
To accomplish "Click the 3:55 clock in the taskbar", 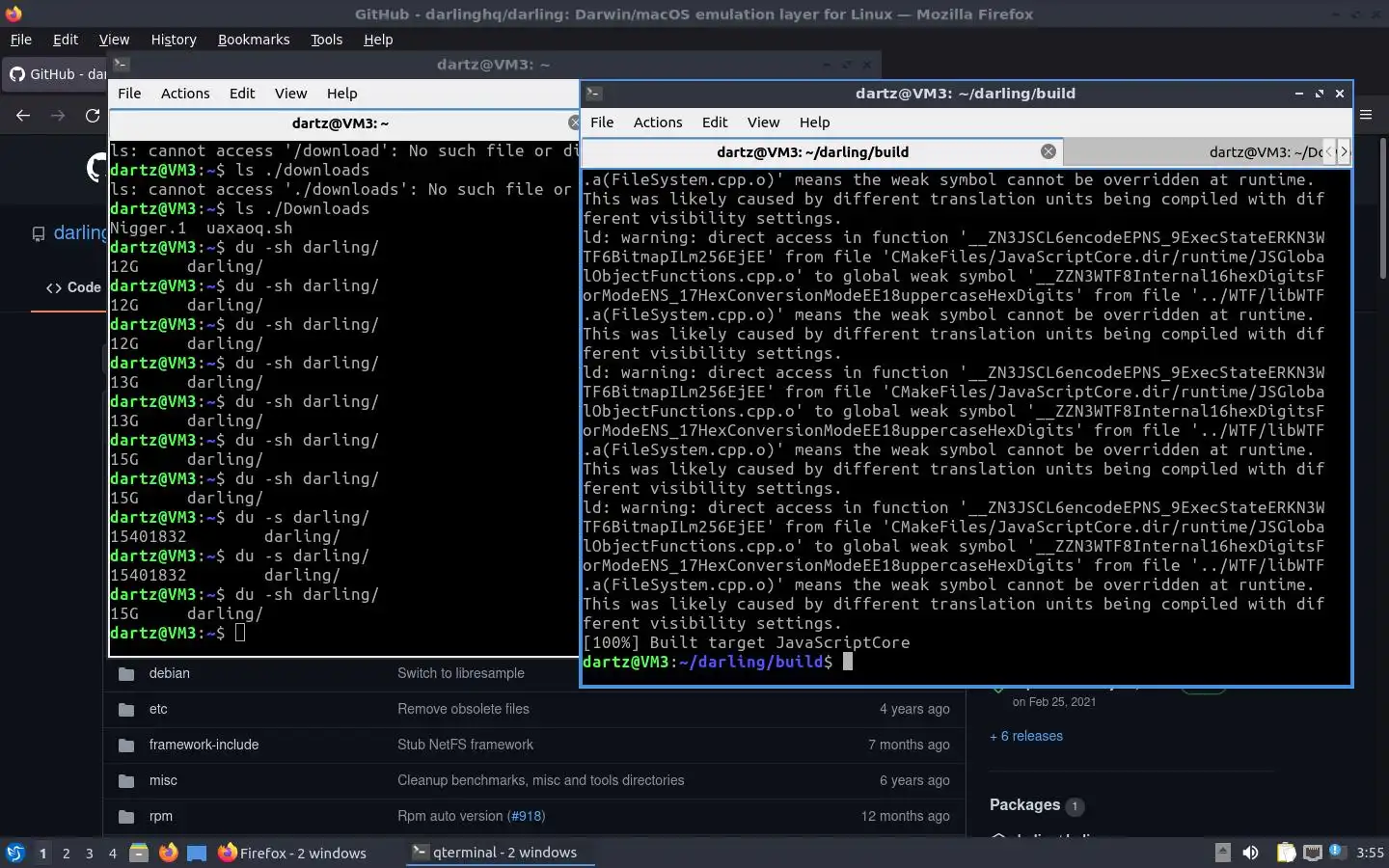I will pos(1370,853).
